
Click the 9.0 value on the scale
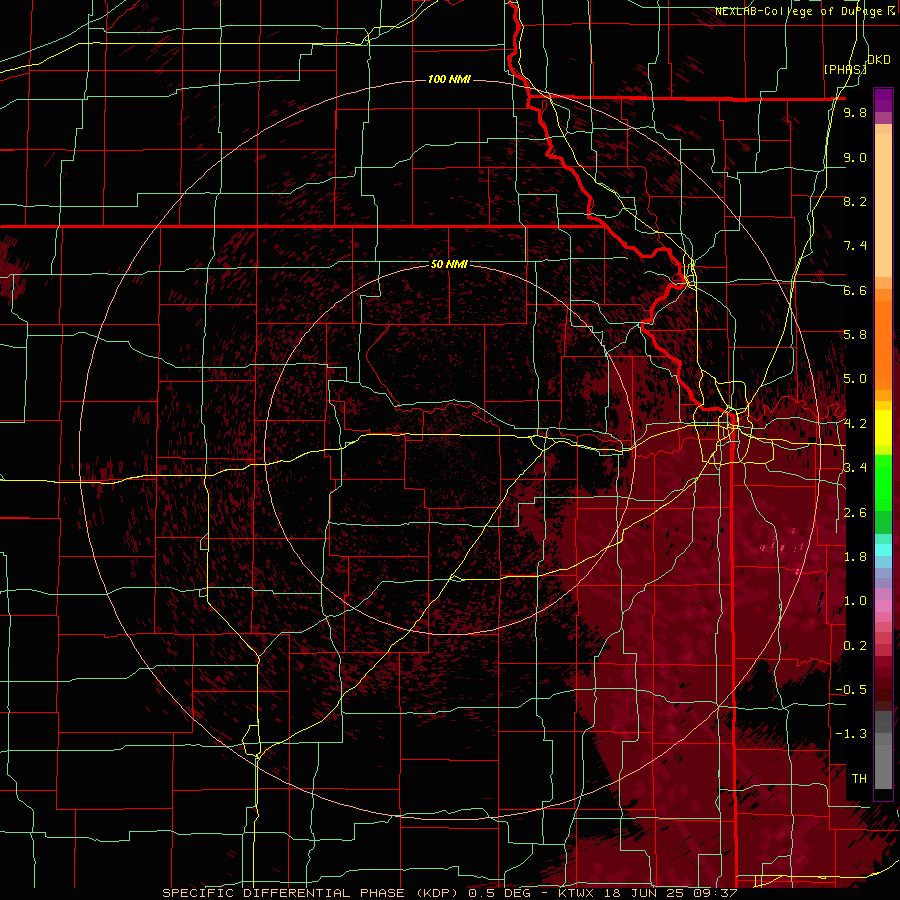855,157
